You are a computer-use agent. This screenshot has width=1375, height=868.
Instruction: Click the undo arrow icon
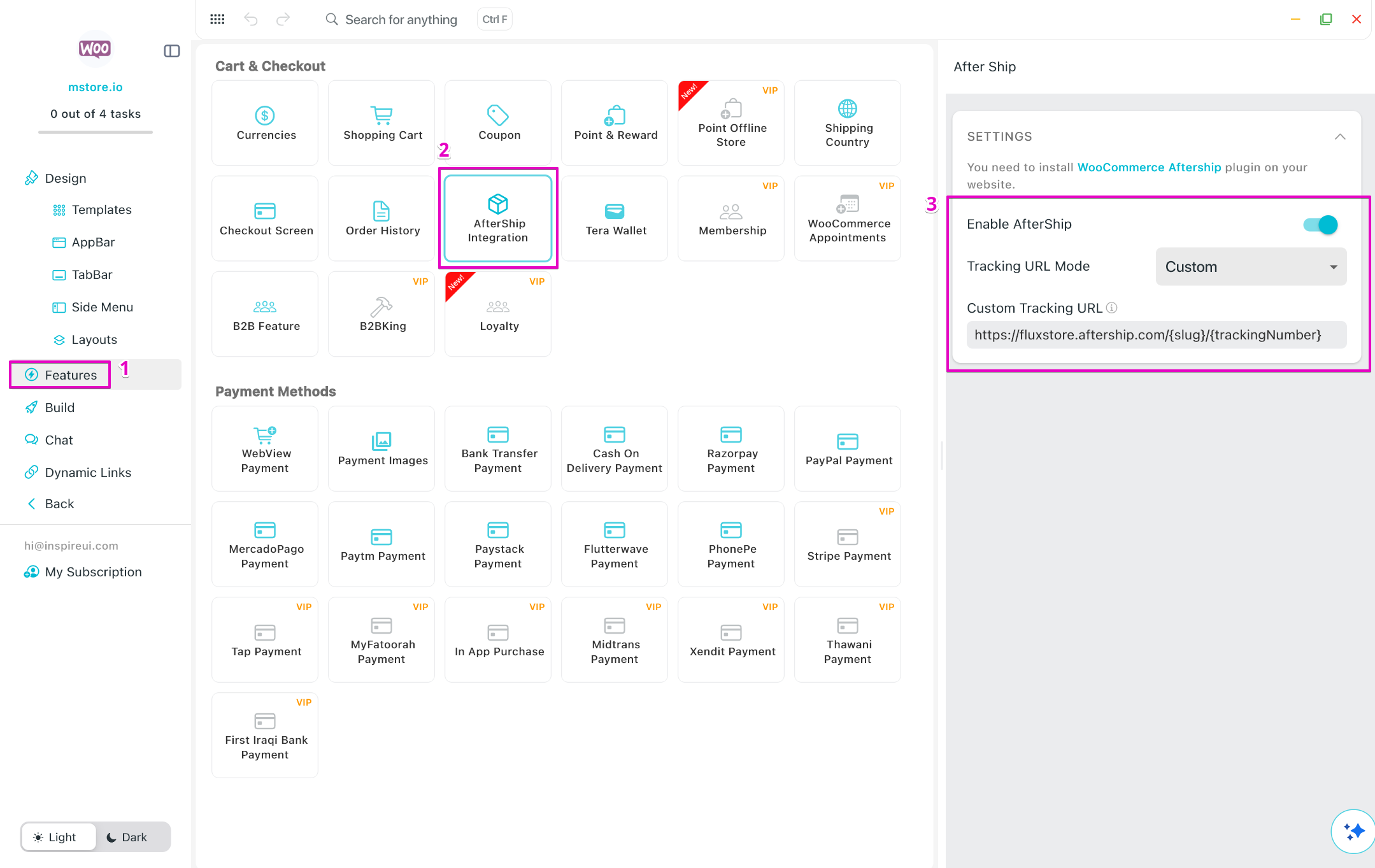[x=250, y=19]
